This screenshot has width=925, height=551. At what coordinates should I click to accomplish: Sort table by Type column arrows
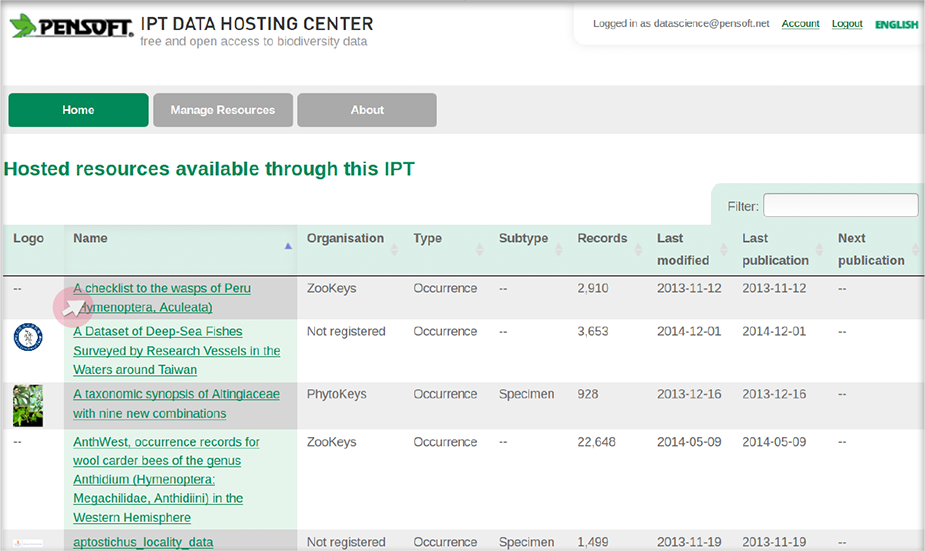480,250
